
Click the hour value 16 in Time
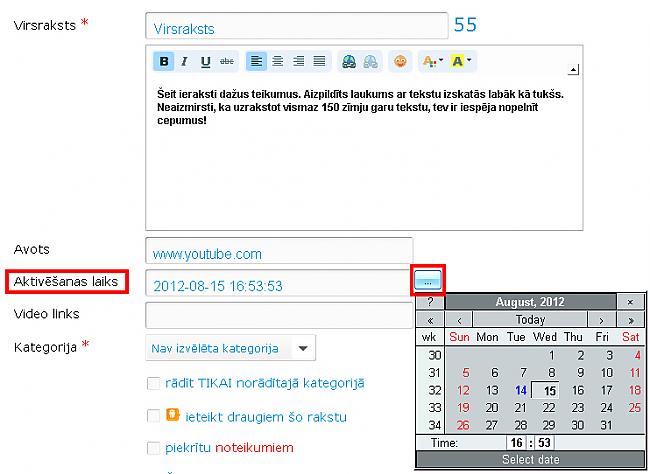pos(517,442)
